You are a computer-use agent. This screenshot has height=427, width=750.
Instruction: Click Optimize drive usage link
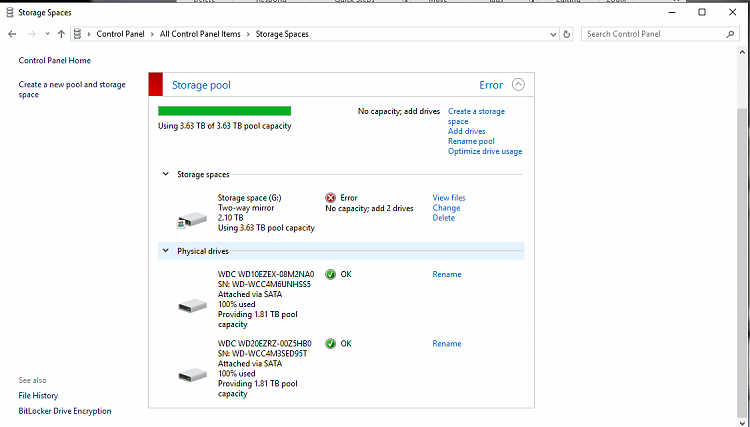coord(485,151)
